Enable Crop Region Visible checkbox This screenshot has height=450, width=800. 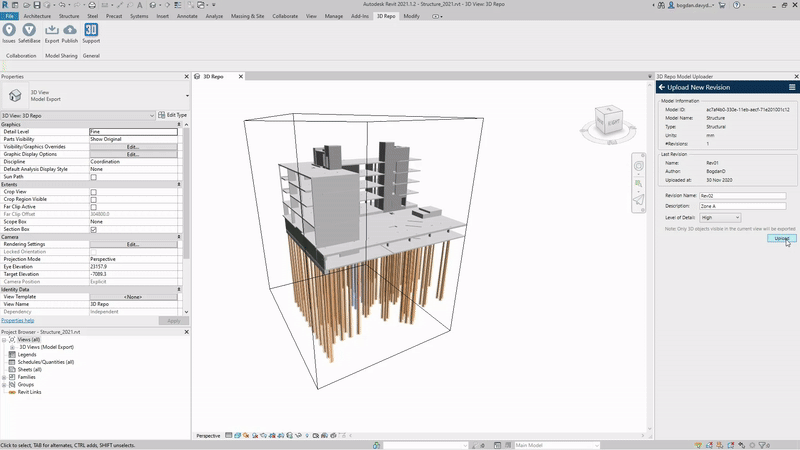tap(93, 199)
